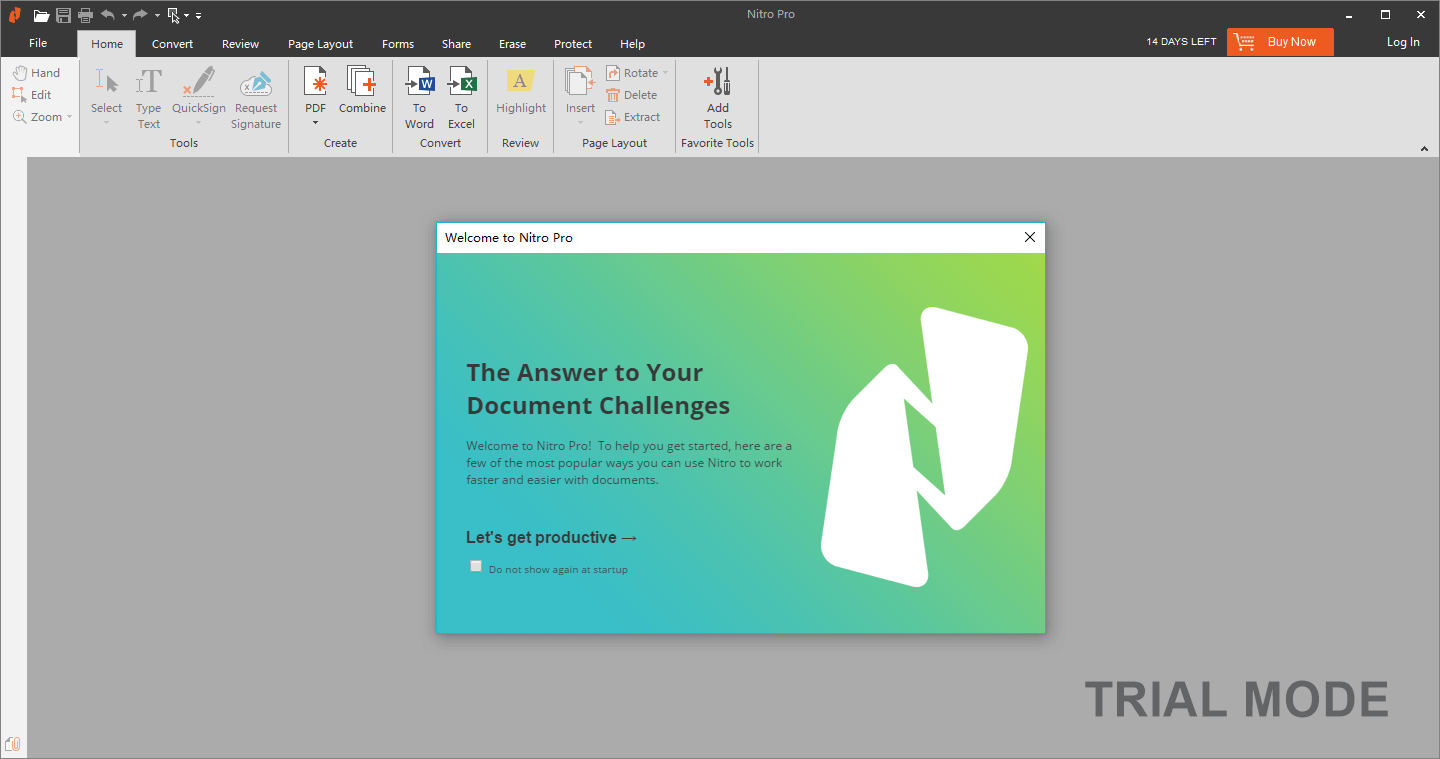Click the Open folder icon in the quick access toolbar
This screenshot has height=759, width=1440.
pos(41,15)
